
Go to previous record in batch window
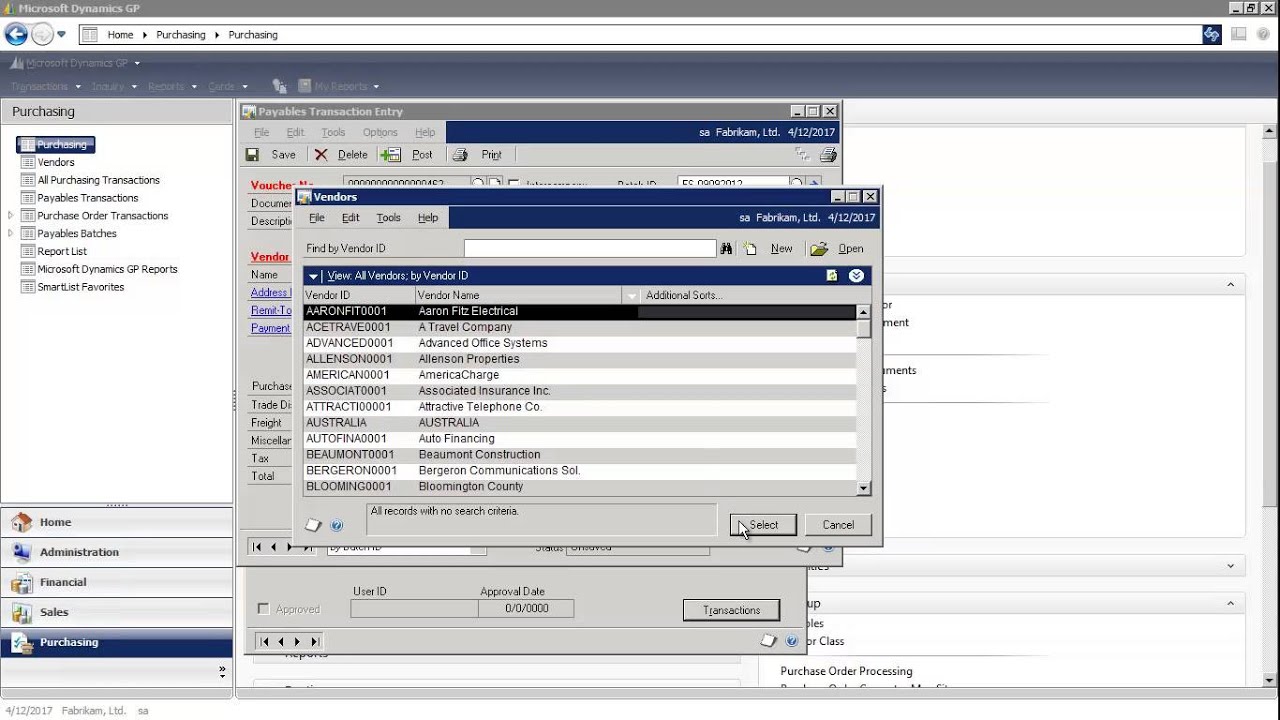[x=281, y=642]
